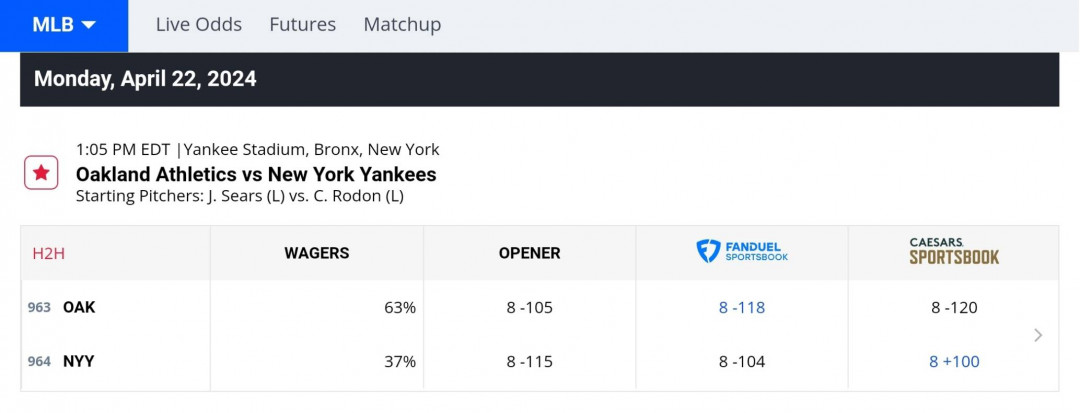
Task: Select the OAK team row label
Action: [x=79, y=308]
